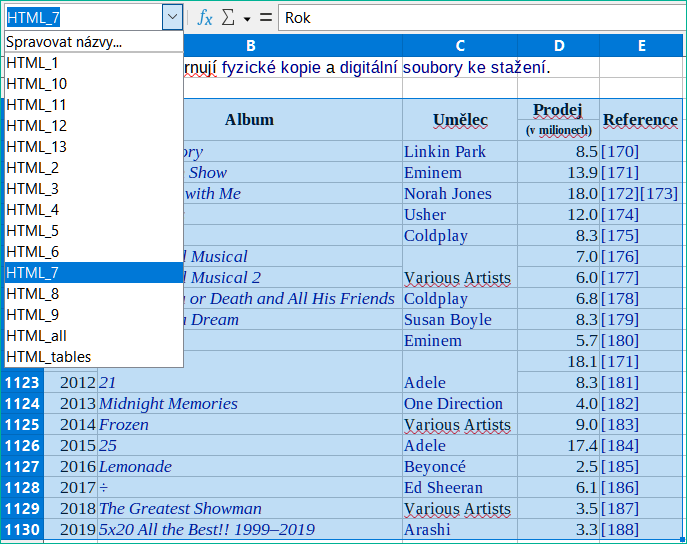
Task: Select column E header
Action: click(x=641, y=46)
